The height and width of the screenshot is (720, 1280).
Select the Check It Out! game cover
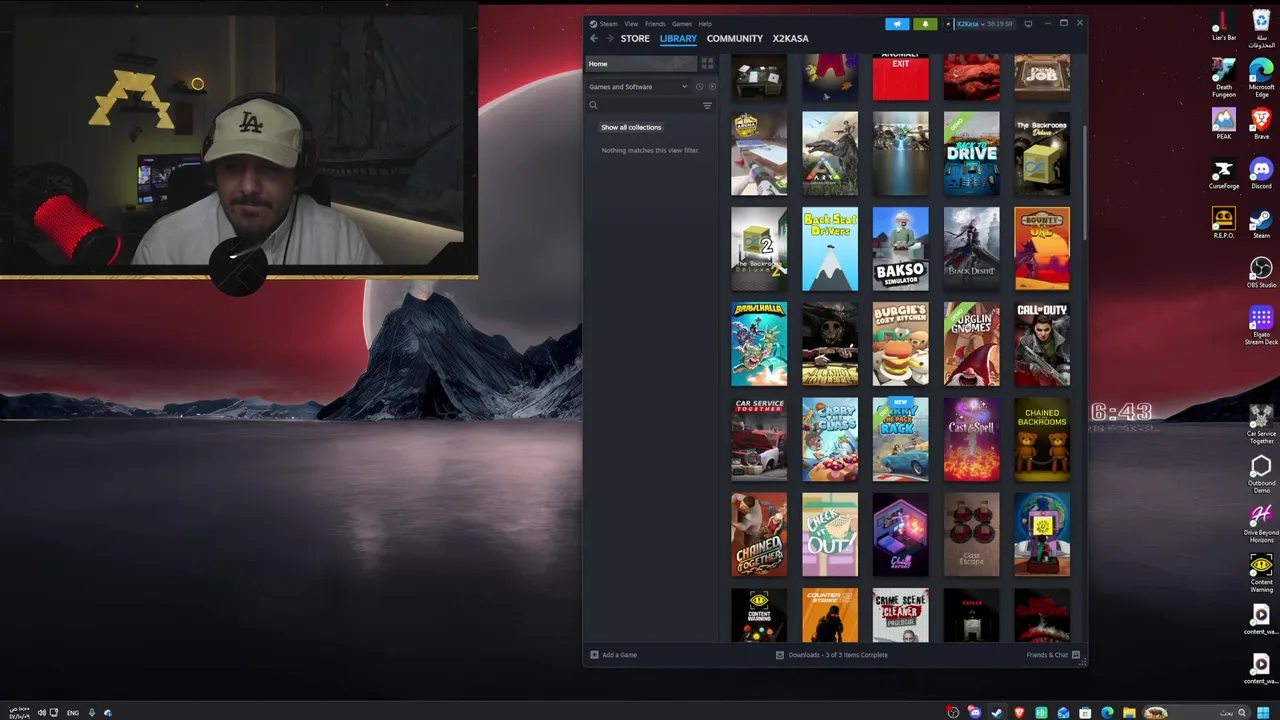[830, 535]
